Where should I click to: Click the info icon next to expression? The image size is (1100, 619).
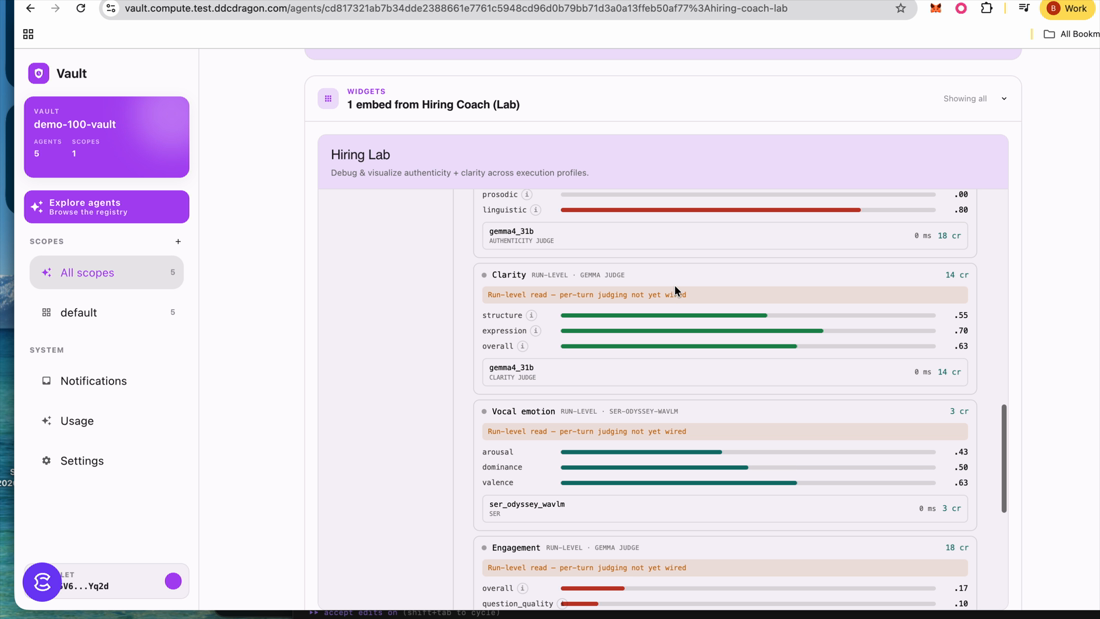coord(535,331)
